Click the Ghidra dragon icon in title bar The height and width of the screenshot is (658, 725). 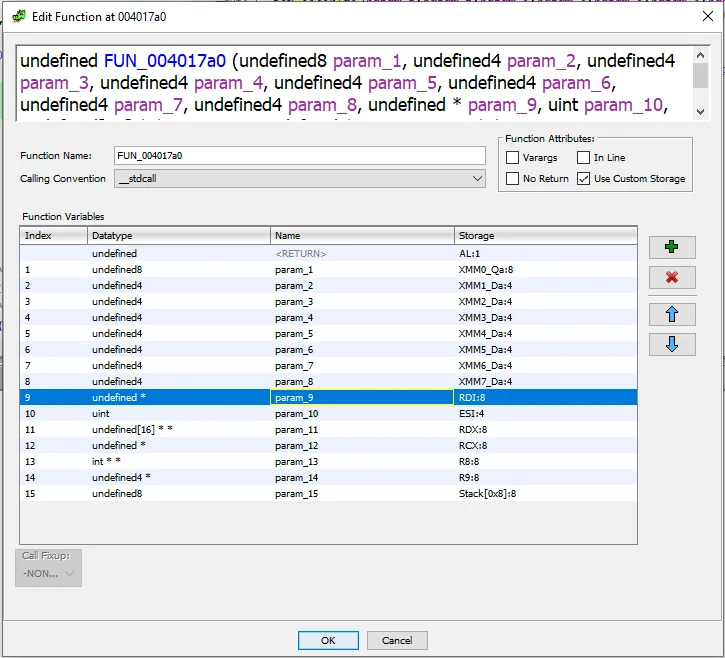[18, 15]
